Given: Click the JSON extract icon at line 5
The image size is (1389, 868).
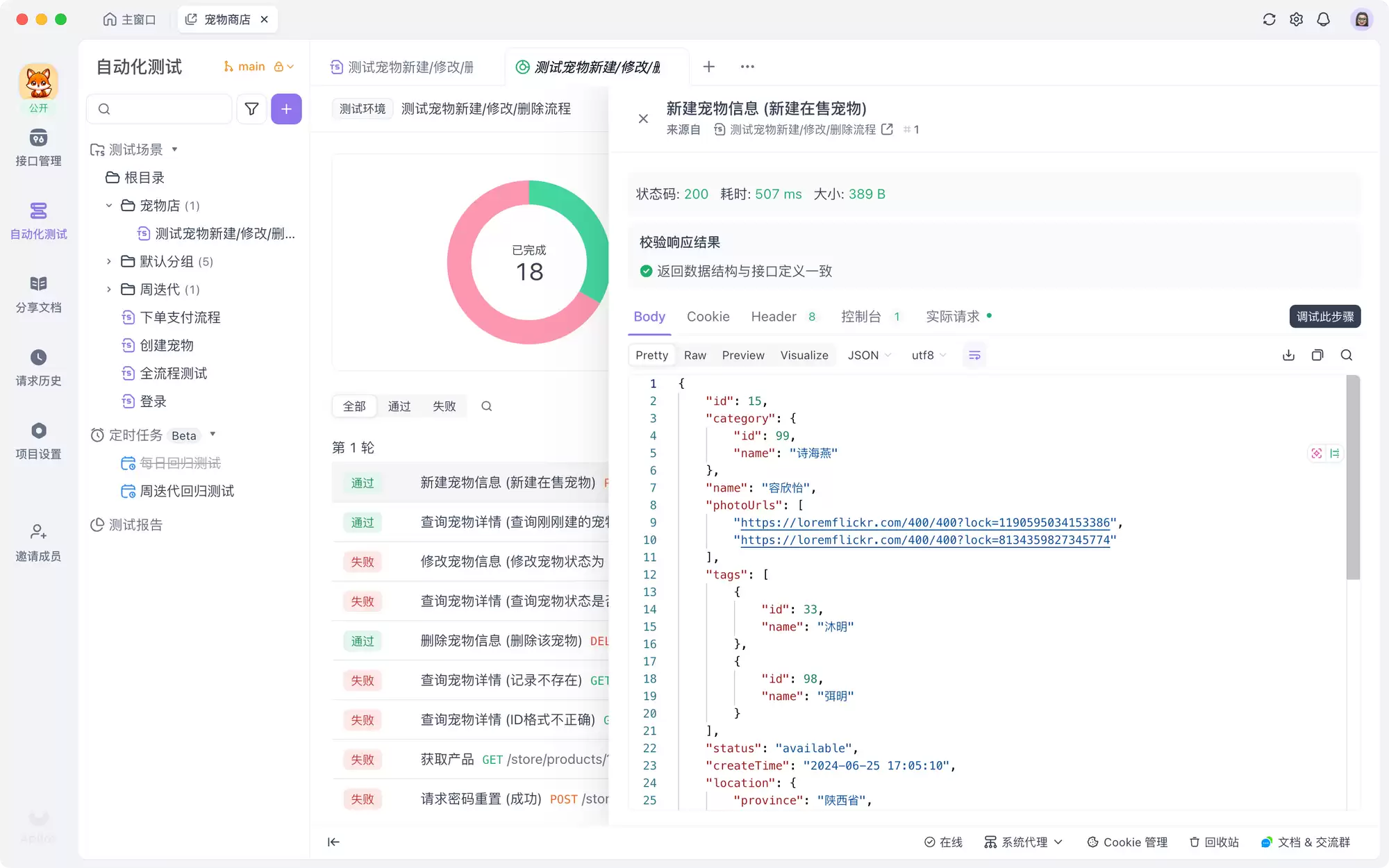Looking at the screenshot, I should coord(1316,453).
